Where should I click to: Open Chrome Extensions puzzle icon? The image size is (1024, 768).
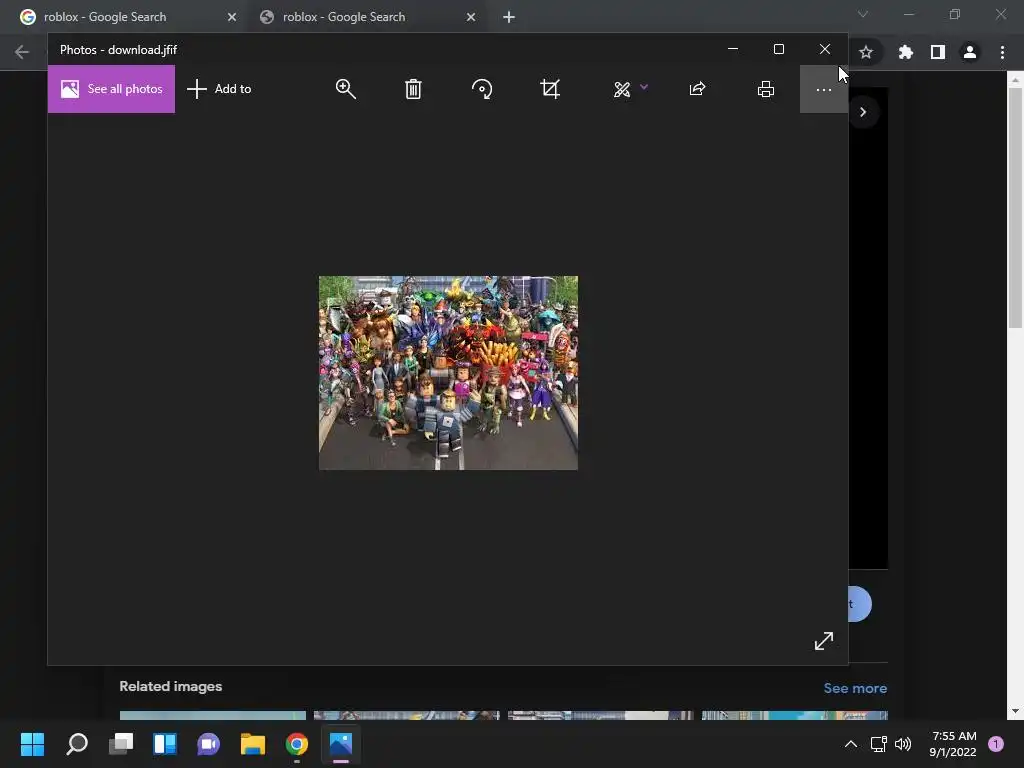click(x=905, y=52)
